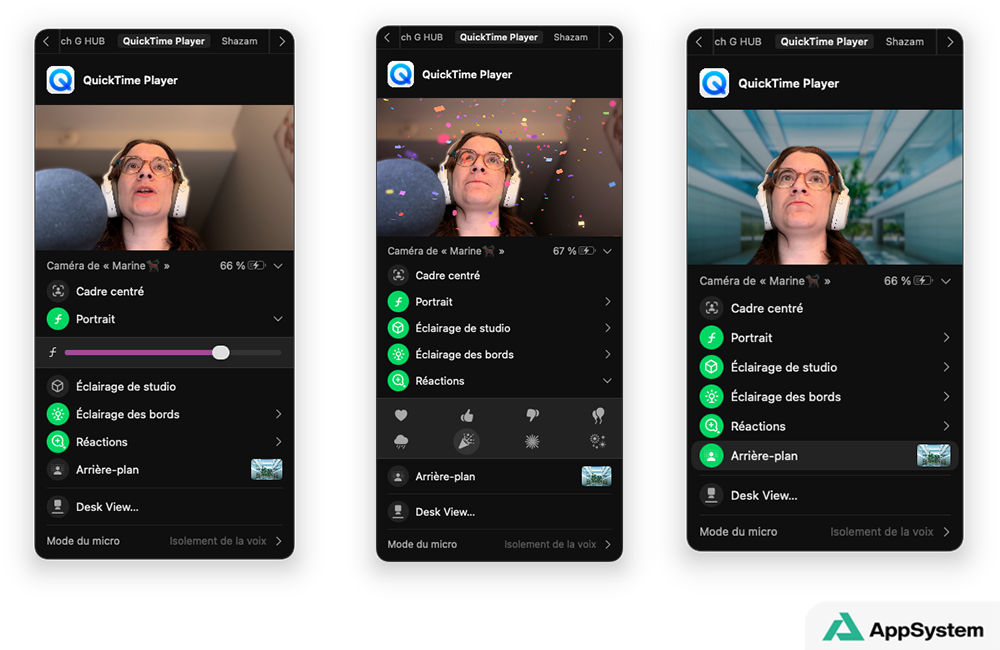Select the thumbs down reaction

(532, 415)
